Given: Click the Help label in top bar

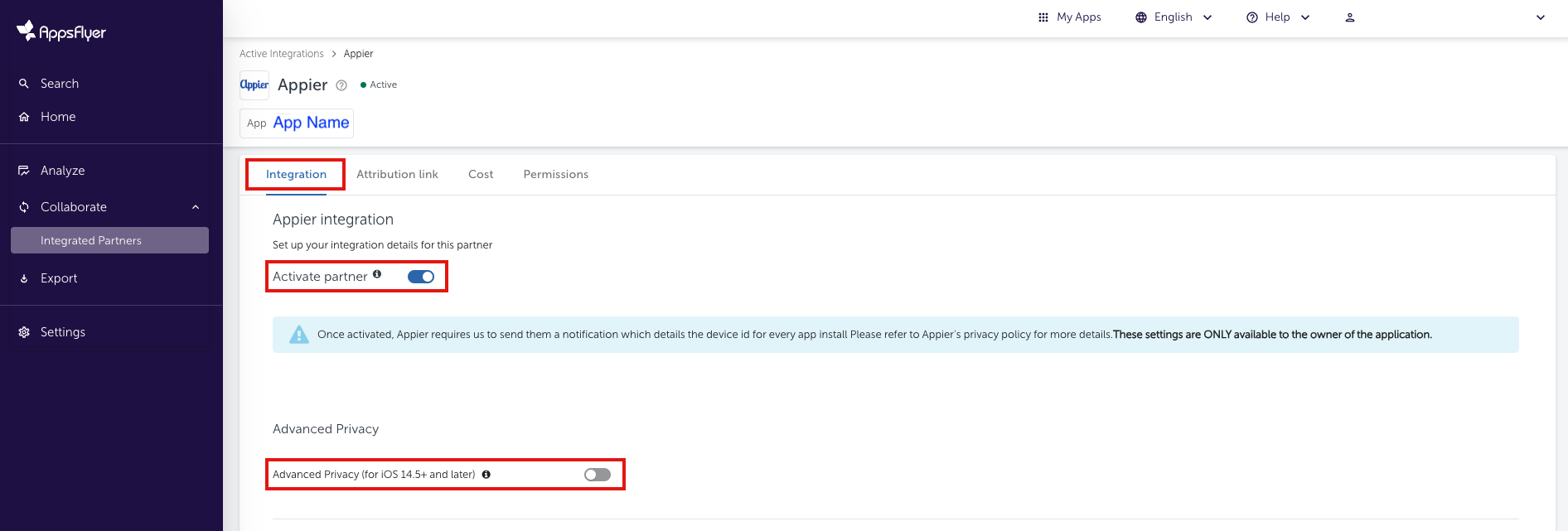Looking at the screenshot, I should [x=1278, y=17].
